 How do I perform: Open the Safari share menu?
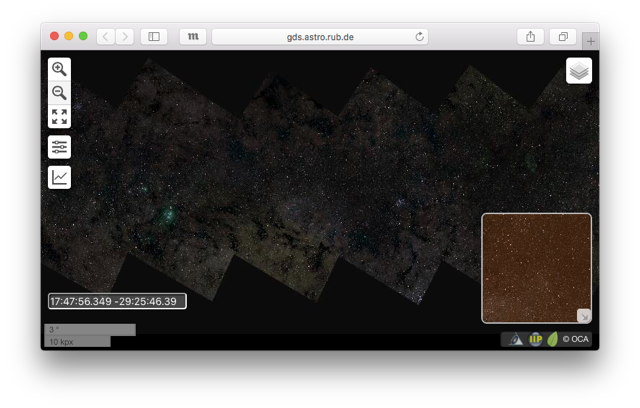[530, 36]
